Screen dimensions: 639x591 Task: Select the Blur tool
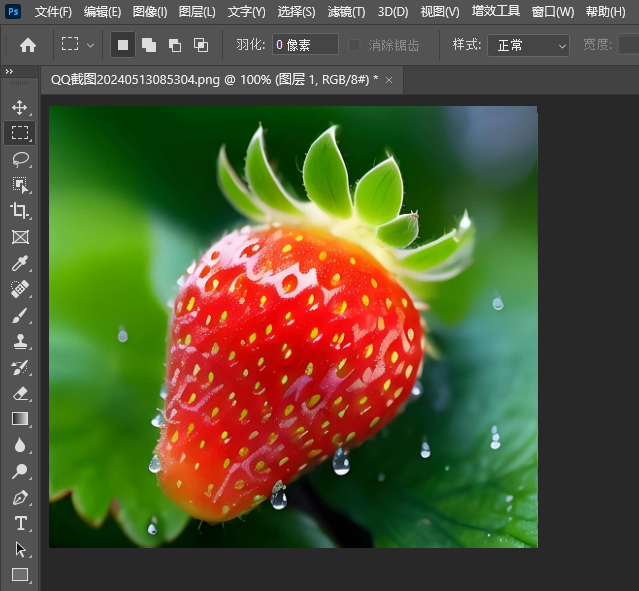20,445
